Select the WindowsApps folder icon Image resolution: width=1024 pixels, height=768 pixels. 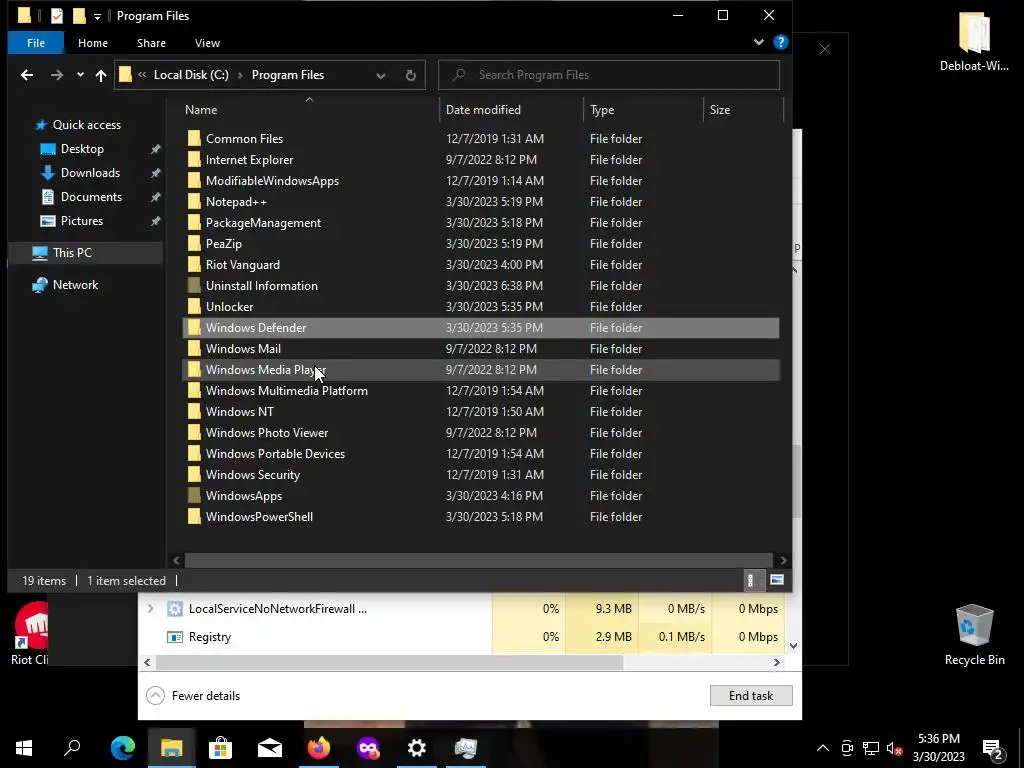point(194,496)
